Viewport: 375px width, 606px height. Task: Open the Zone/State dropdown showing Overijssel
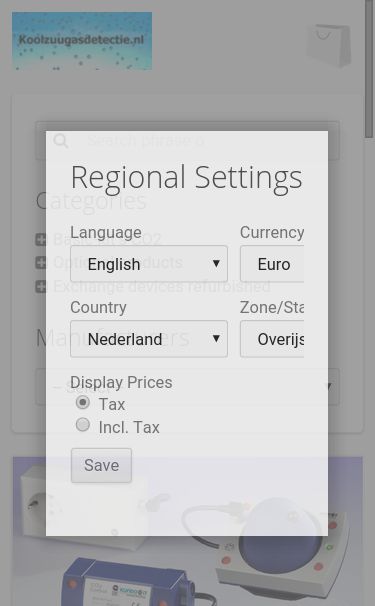[x=272, y=339]
